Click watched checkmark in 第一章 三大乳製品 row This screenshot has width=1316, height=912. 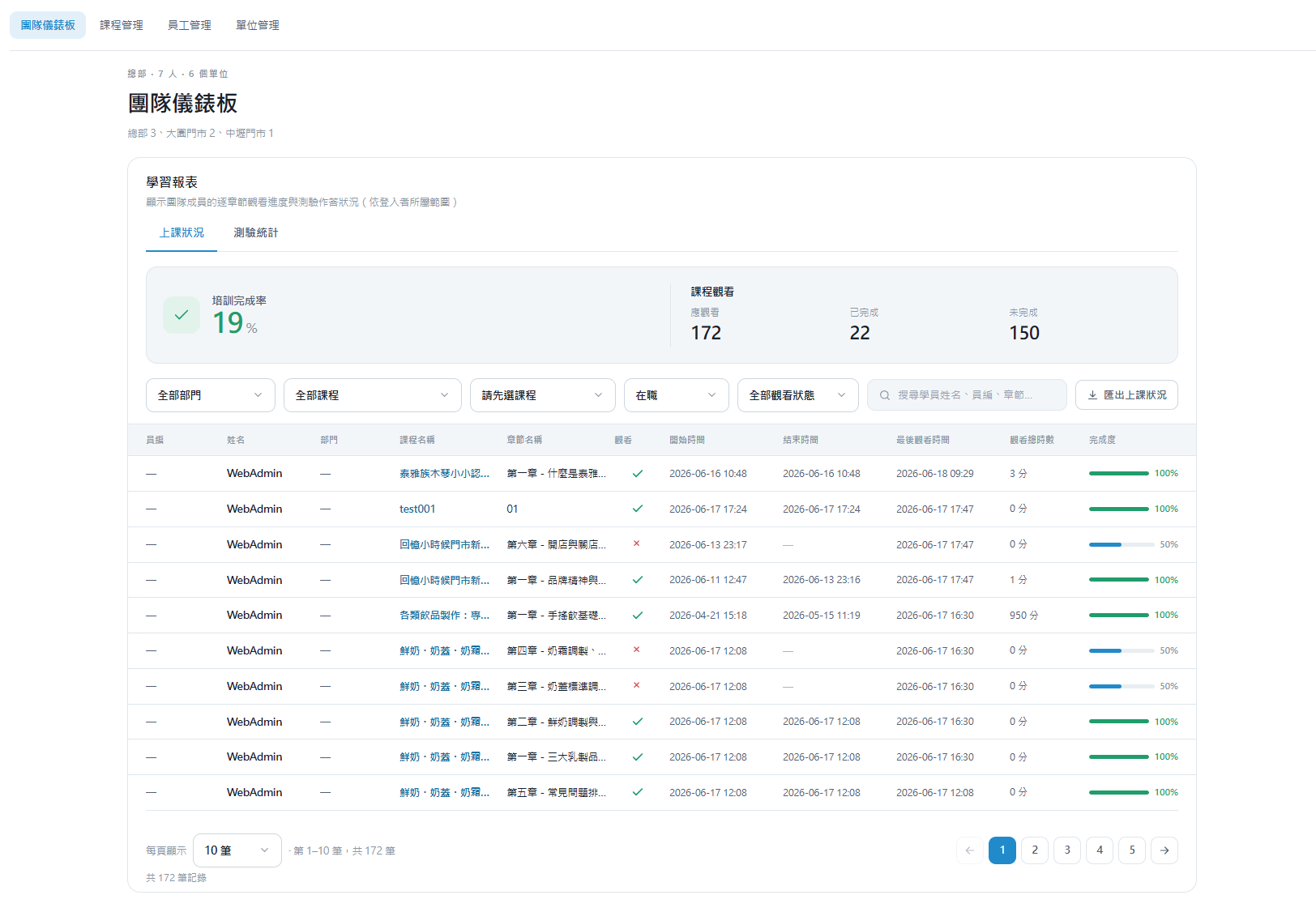[x=638, y=757]
